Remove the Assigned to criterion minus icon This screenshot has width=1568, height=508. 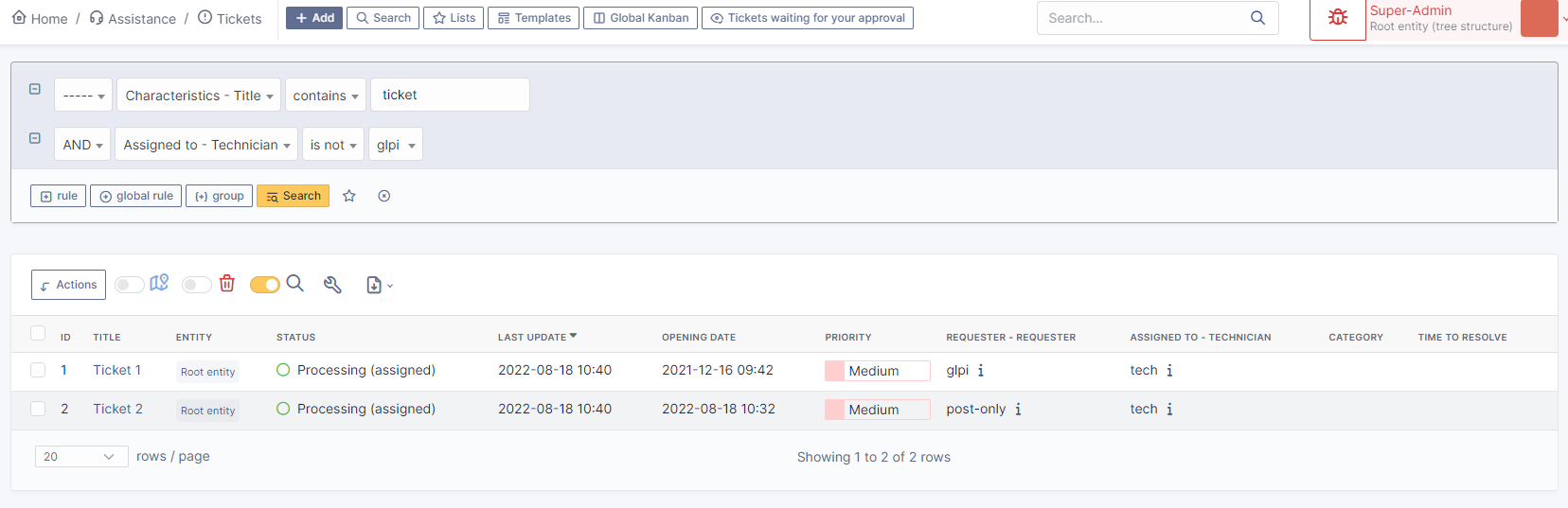[35, 138]
